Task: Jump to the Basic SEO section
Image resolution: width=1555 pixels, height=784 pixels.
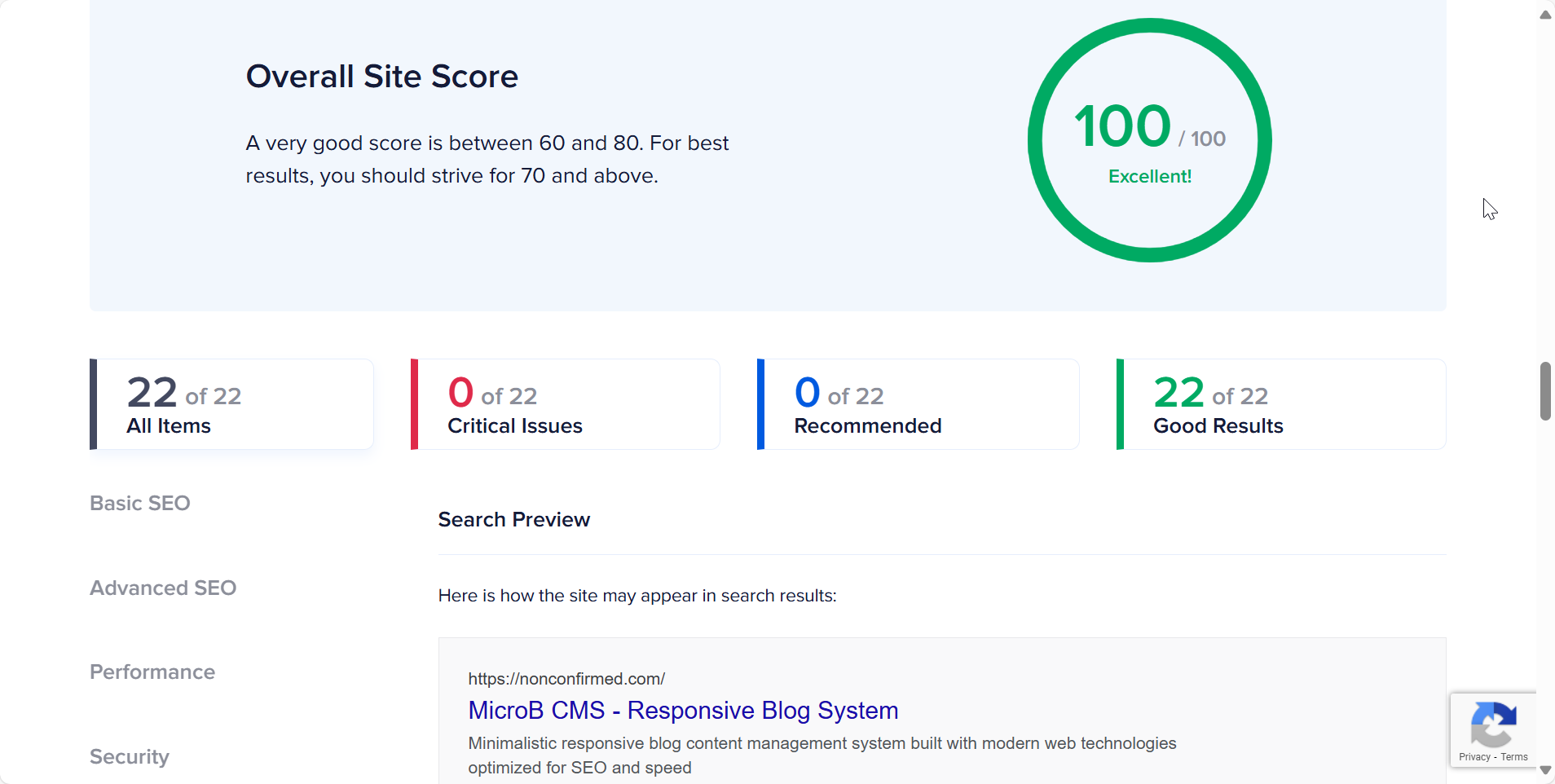Action: pos(140,504)
